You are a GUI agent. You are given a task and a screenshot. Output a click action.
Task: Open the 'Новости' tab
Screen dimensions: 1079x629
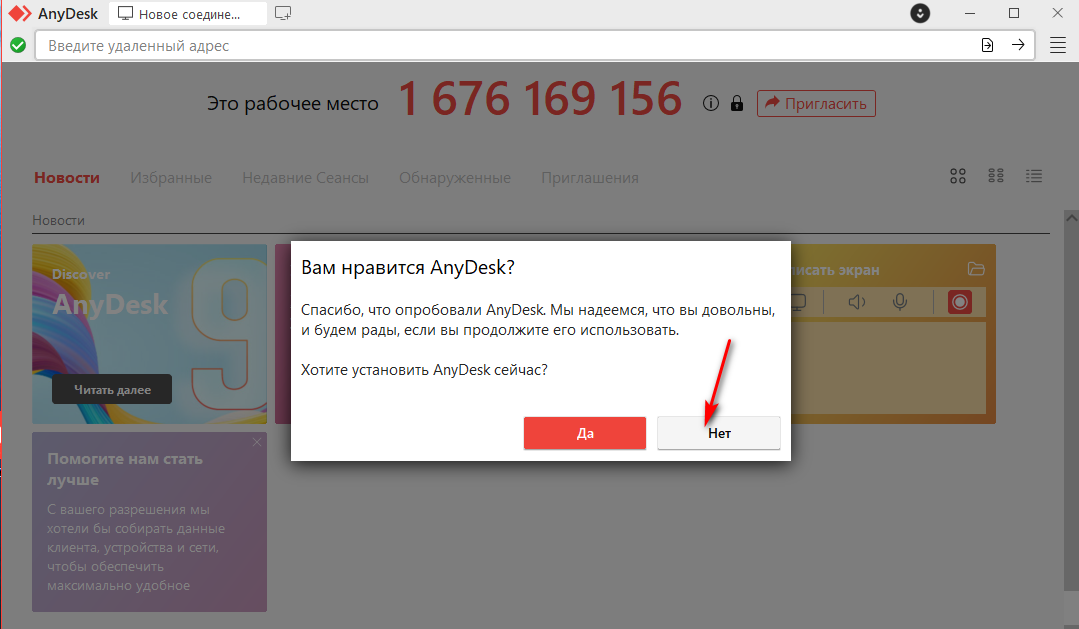[67, 178]
